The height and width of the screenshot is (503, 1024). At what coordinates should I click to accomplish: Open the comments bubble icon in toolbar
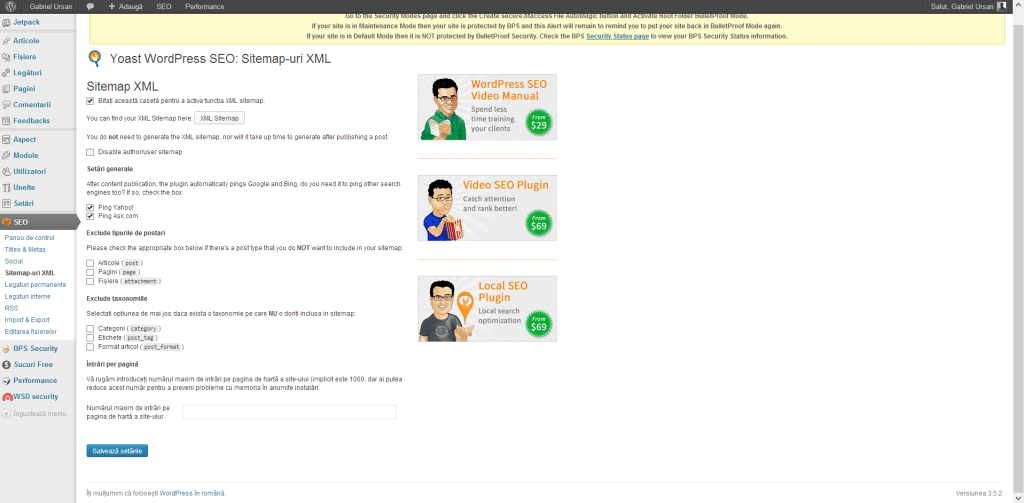[90, 6]
